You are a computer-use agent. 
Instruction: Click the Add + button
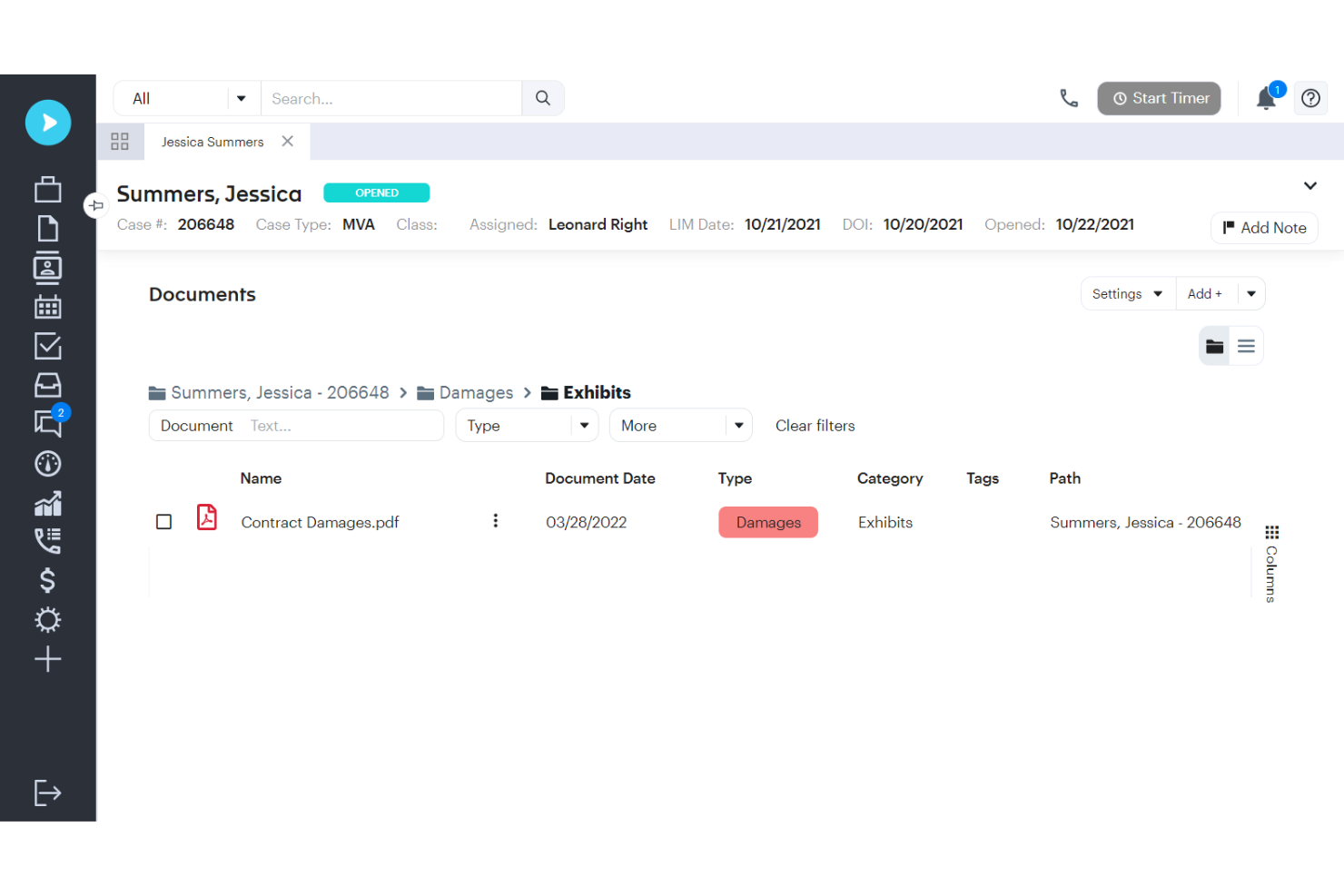pyautogui.click(x=1205, y=294)
